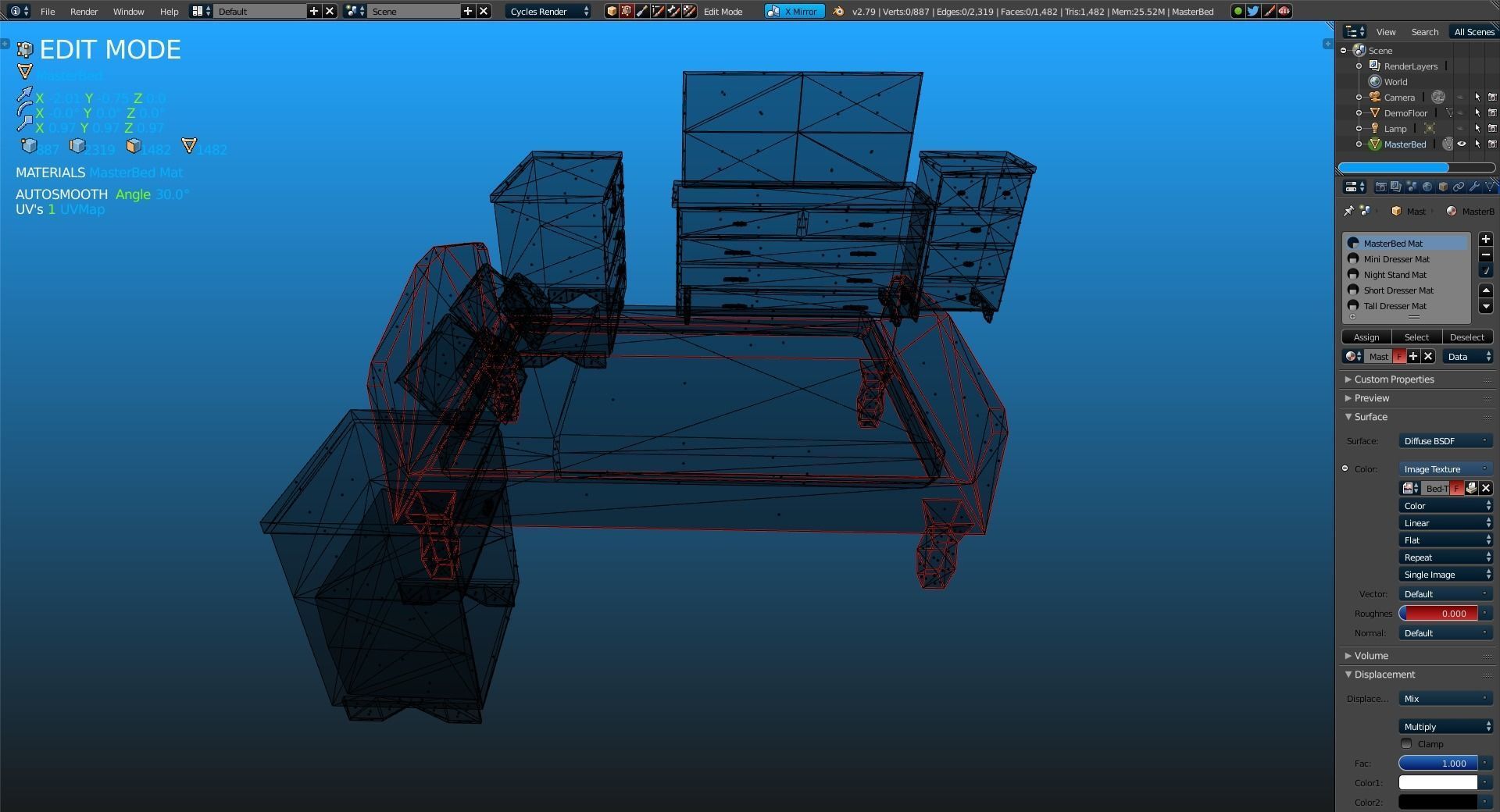The image size is (1500, 812).
Task: Open the Object properties tab (cube icon)
Action: click(x=1443, y=187)
